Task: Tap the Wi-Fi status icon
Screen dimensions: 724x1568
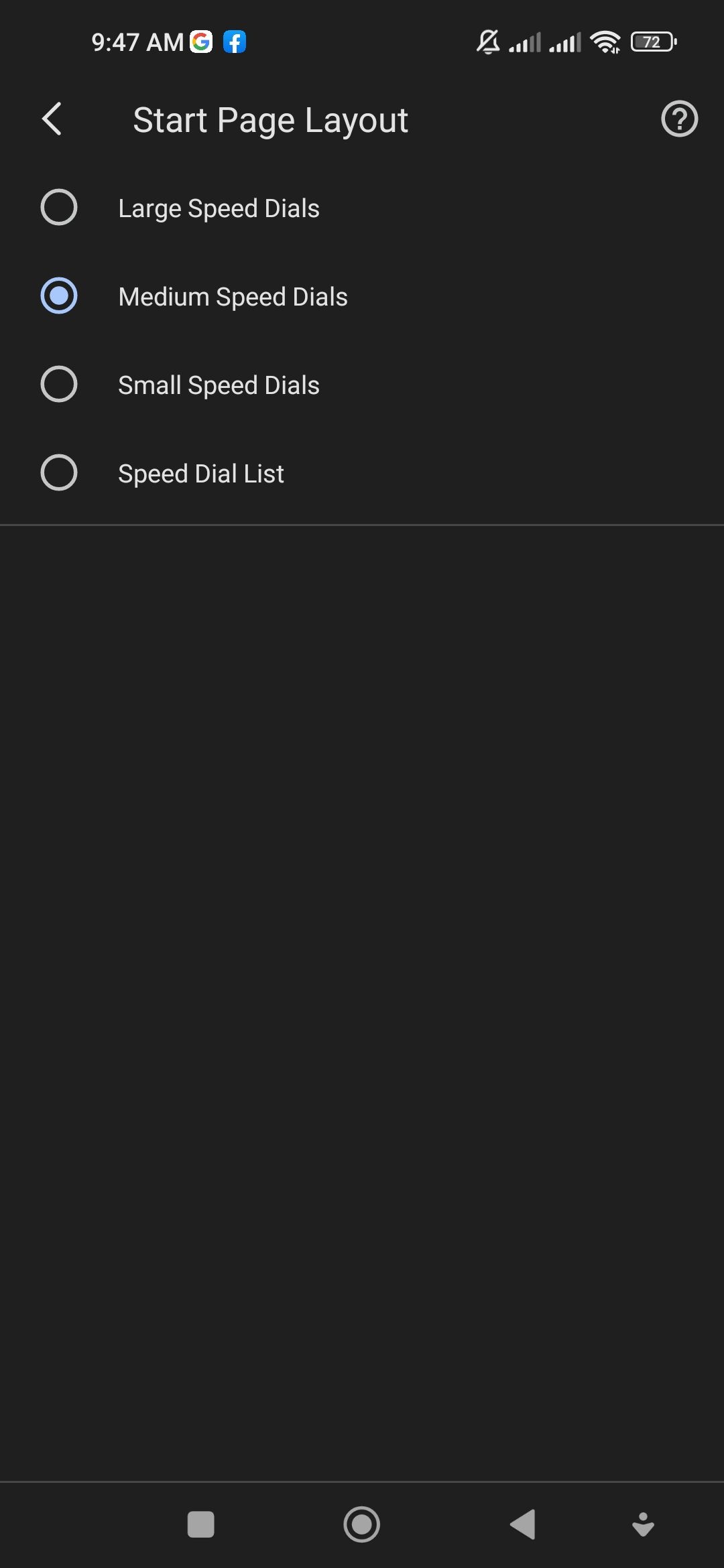Action: click(x=605, y=42)
